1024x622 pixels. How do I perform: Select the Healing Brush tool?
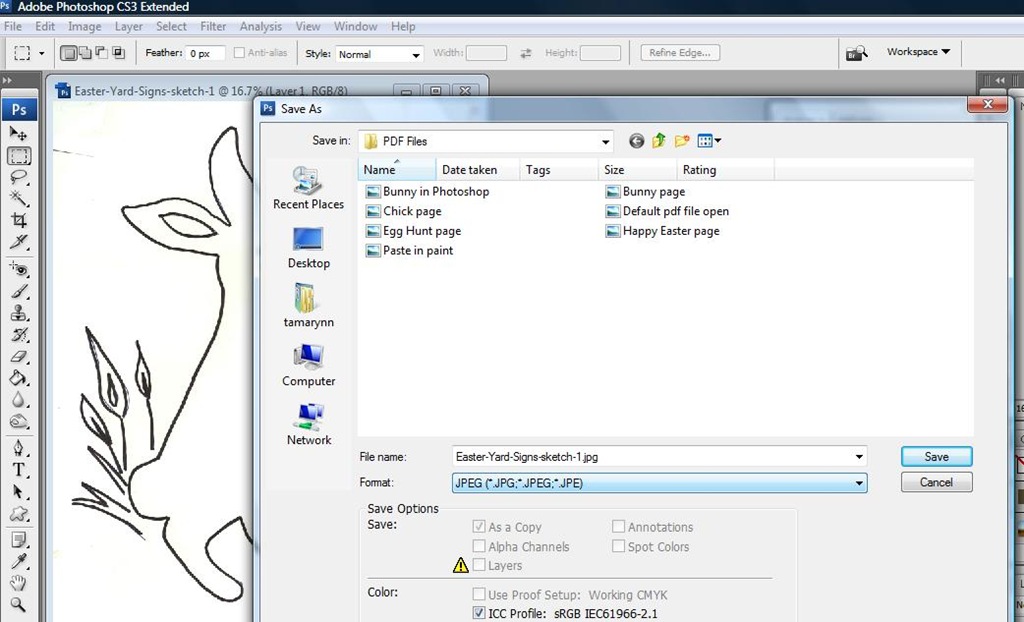[18, 269]
